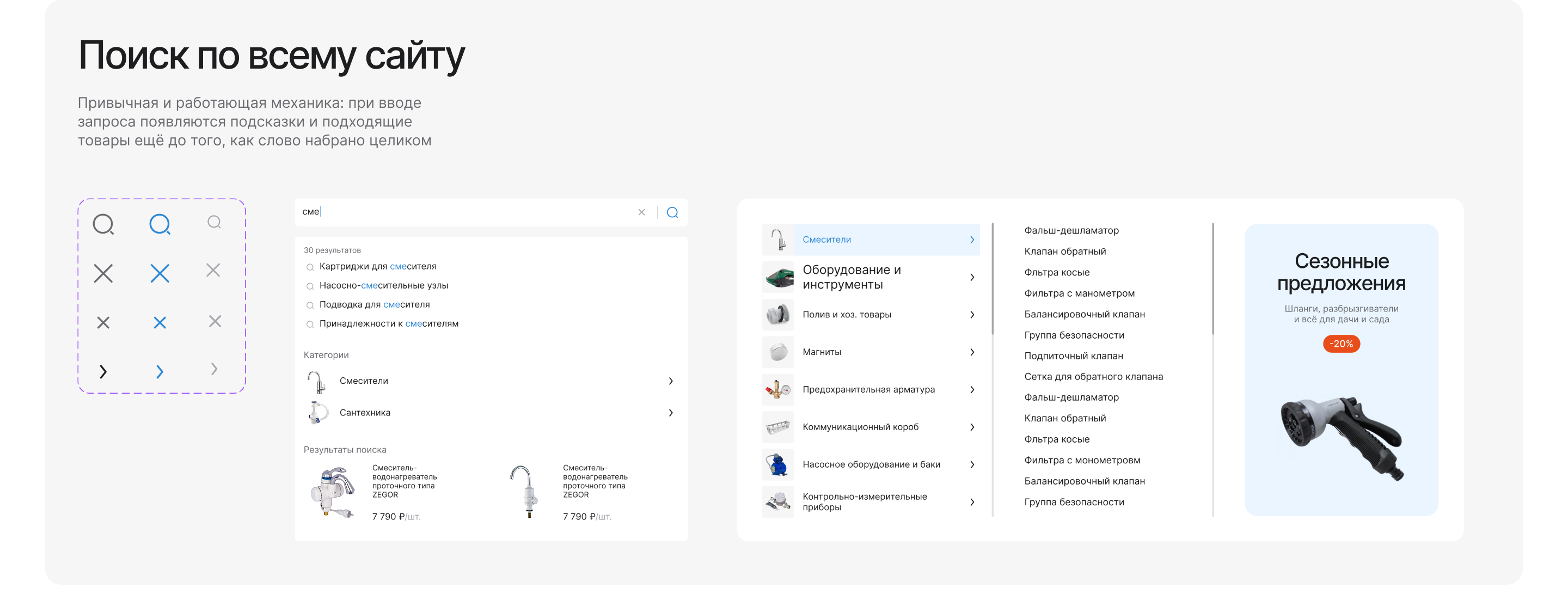Click the blue chevron arrow in icon set

tap(160, 371)
